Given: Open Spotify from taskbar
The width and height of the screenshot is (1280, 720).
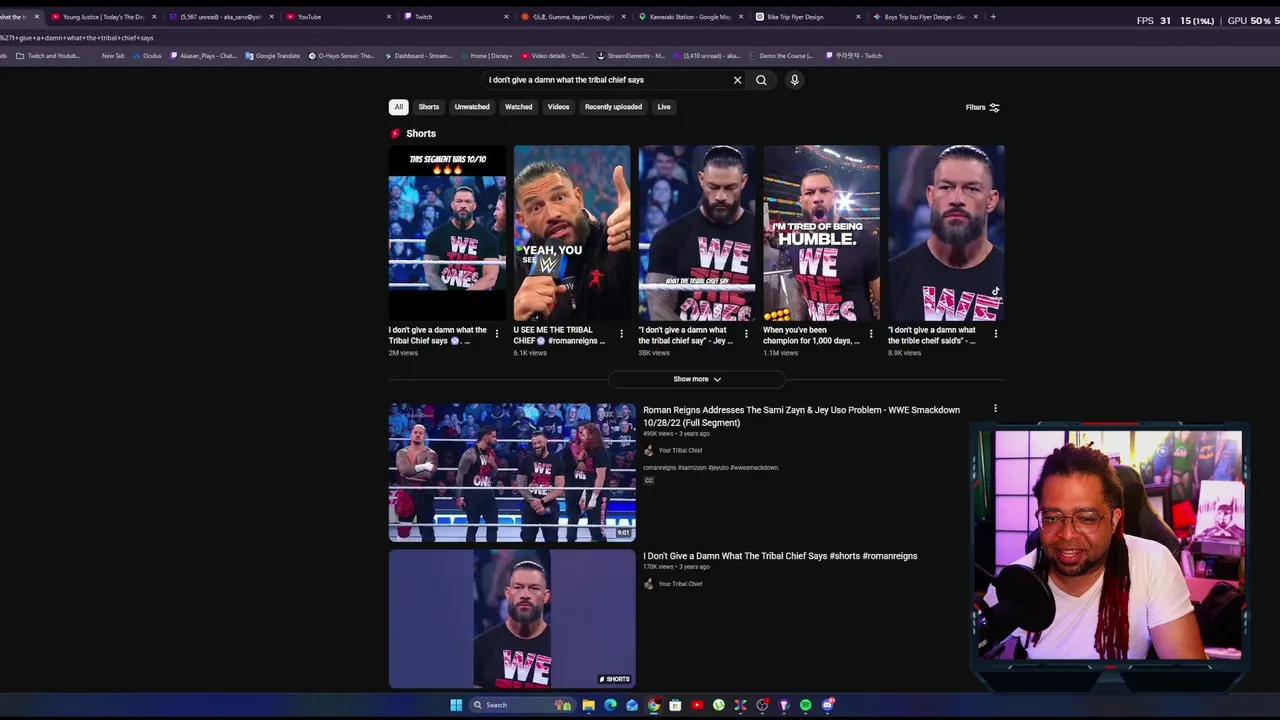Looking at the screenshot, I should [805, 705].
